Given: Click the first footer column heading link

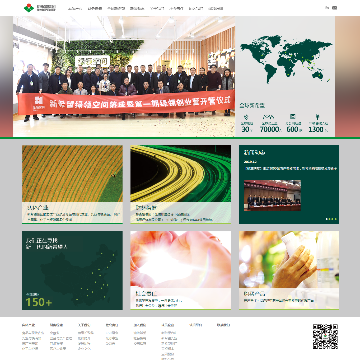Looking at the screenshot, I should pos(28,325).
